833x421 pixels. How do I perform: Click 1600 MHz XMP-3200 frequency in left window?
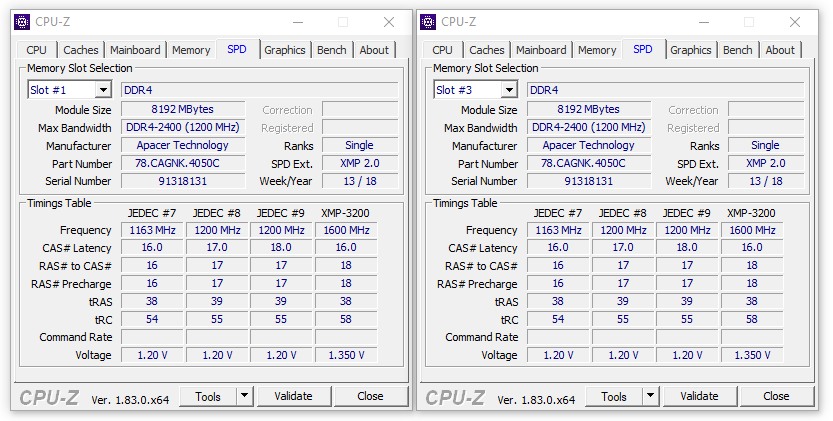point(346,230)
